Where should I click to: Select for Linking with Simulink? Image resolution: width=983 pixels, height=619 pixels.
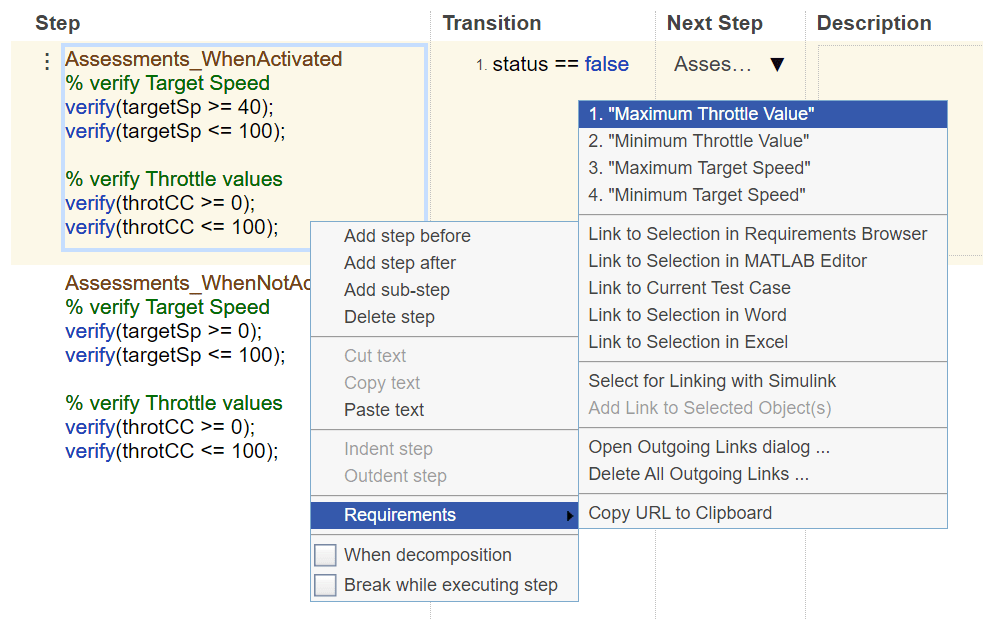[x=712, y=381]
